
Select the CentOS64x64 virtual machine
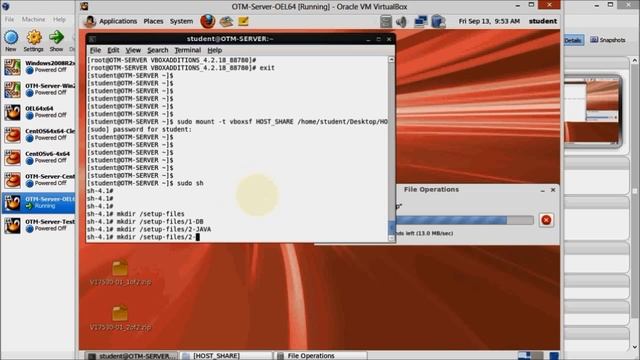[38, 135]
